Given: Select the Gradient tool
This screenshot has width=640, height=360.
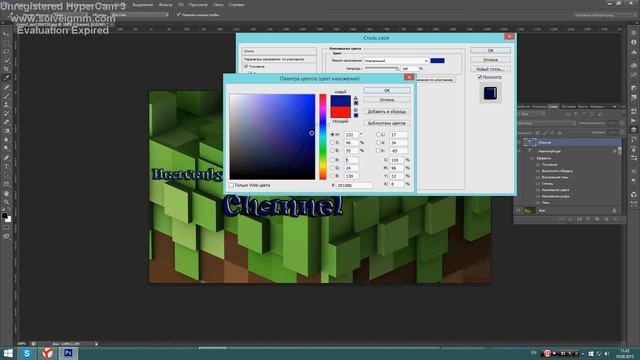Looking at the screenshot, I should coord(6,131).
